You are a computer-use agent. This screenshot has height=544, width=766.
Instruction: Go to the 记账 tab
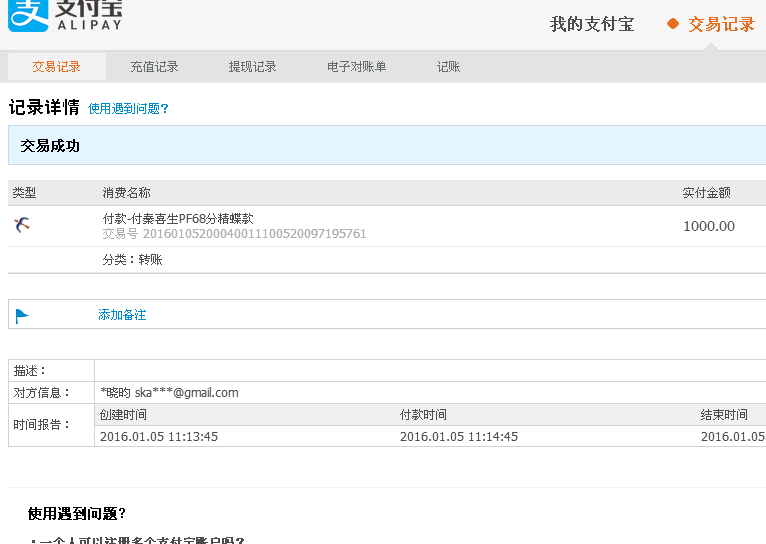[x=449, y=67]
